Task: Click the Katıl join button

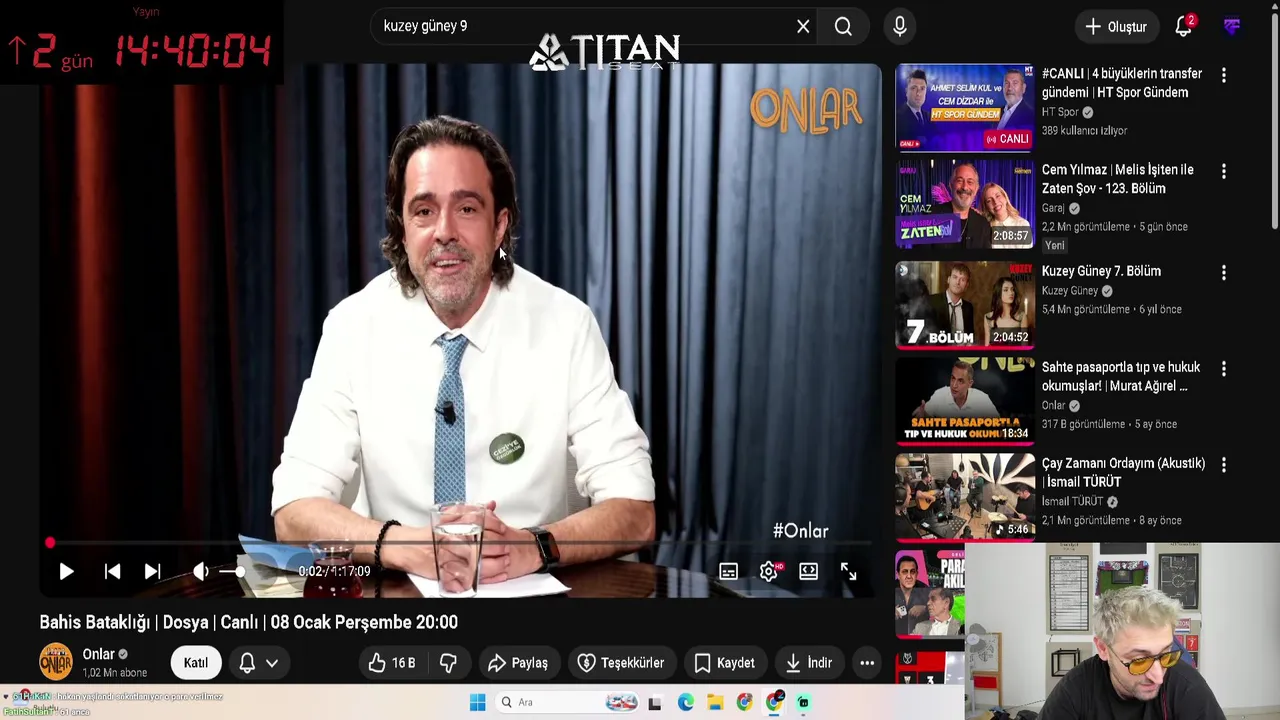Action: tap(195, 663)
